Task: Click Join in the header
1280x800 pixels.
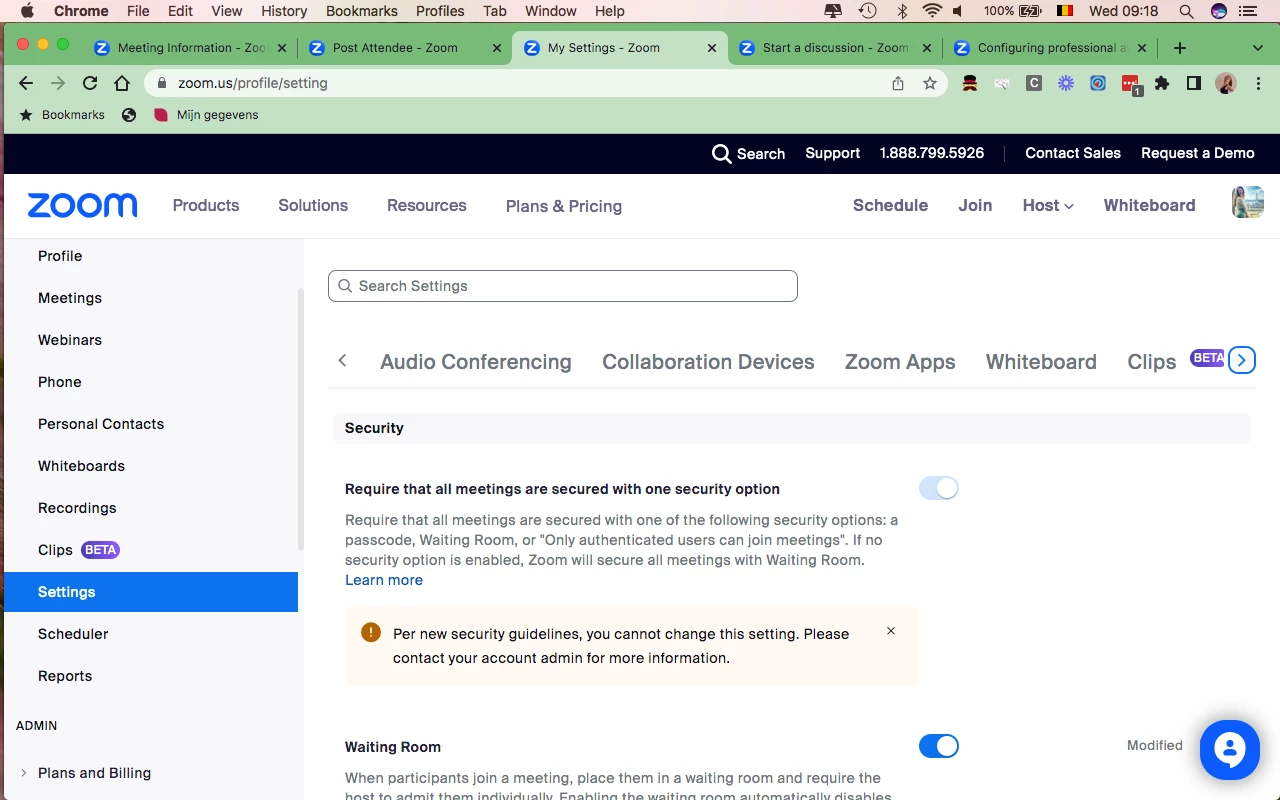Action: 975,205
